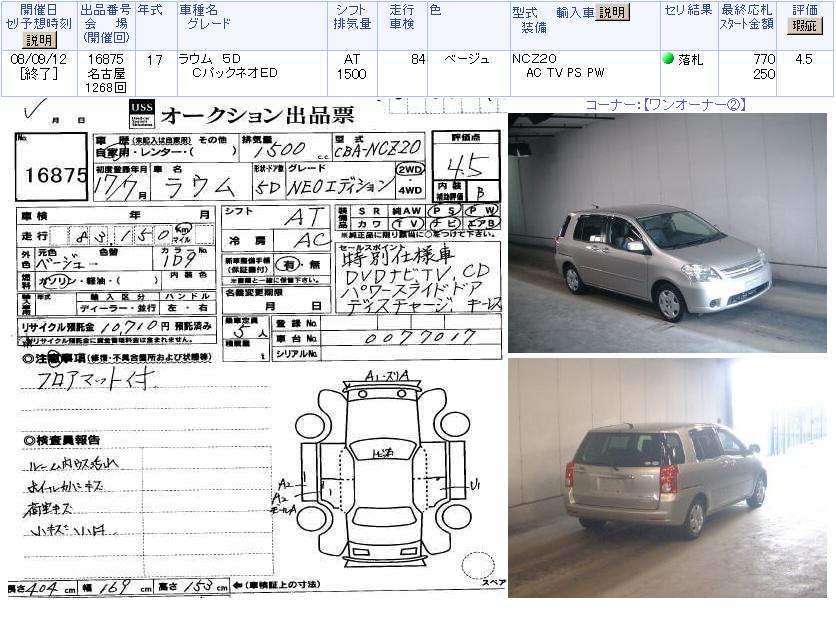Click the セリ結果 column header
The height and width of the screenshot is (618, 836).
tap(688, 10)
